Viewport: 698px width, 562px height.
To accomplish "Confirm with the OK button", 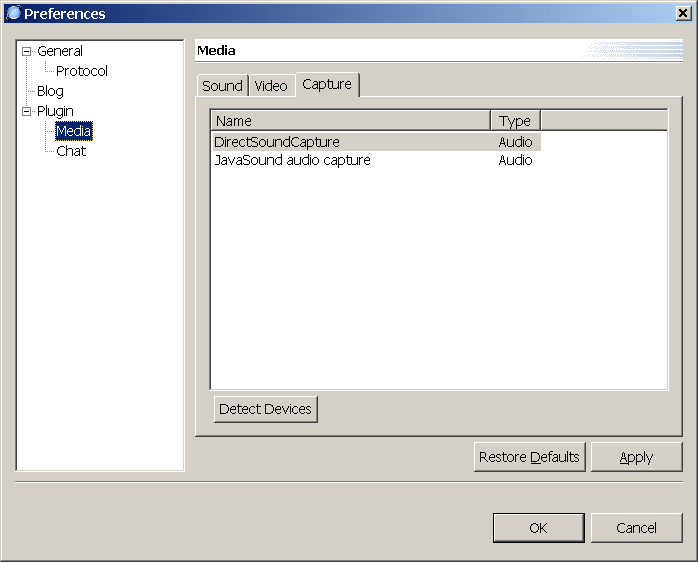I will (x=538, y=528).
